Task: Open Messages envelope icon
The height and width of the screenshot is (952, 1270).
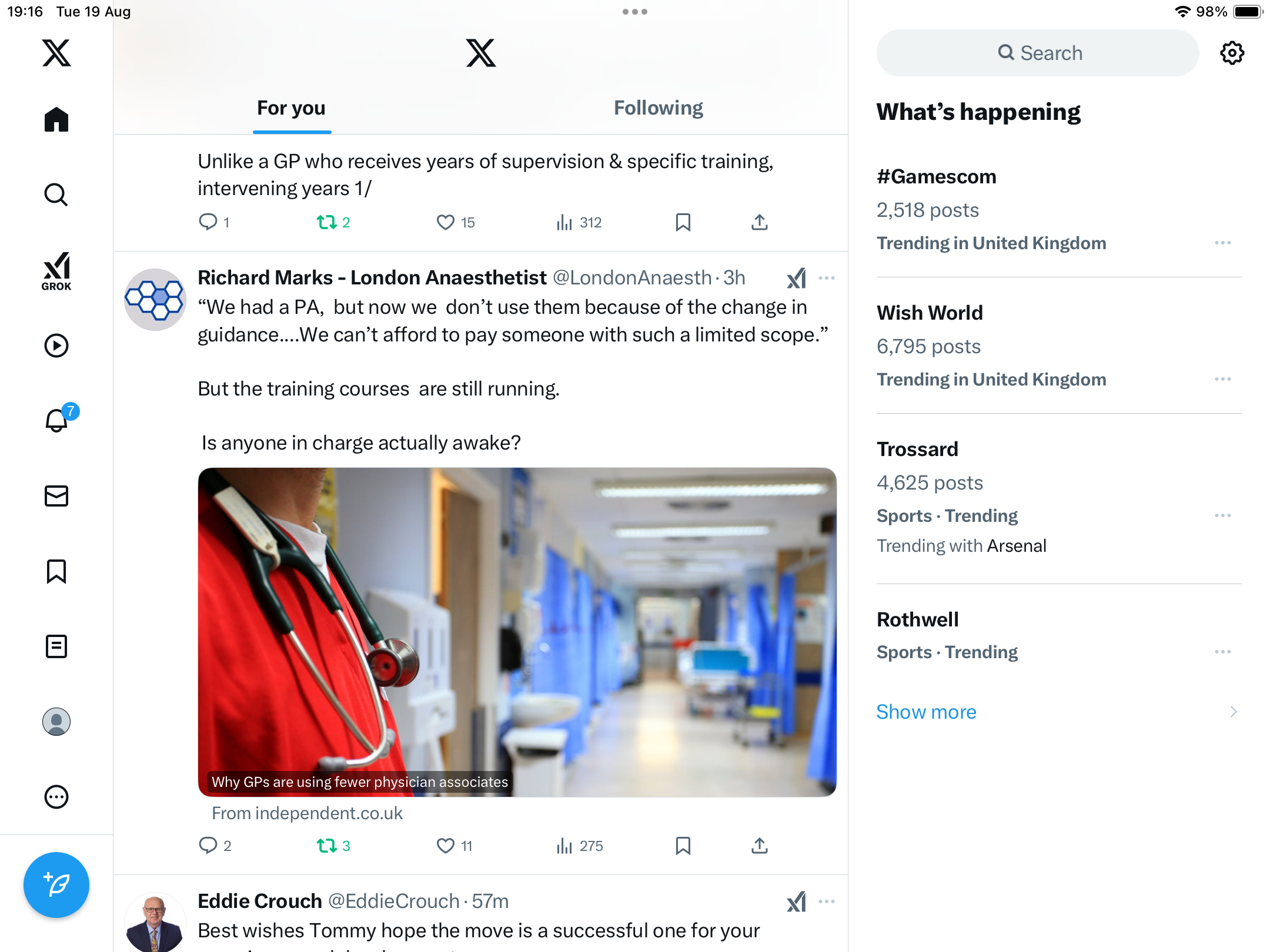Action: click(56, 496)
